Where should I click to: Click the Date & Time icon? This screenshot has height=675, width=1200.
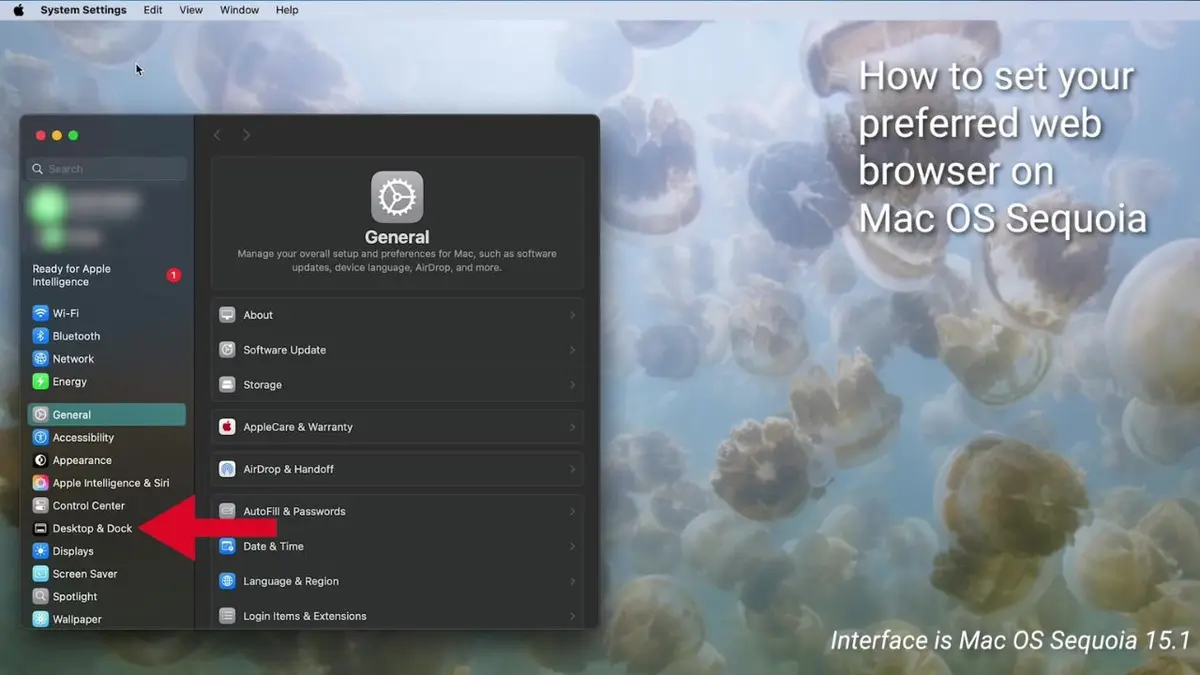[227, 546]
